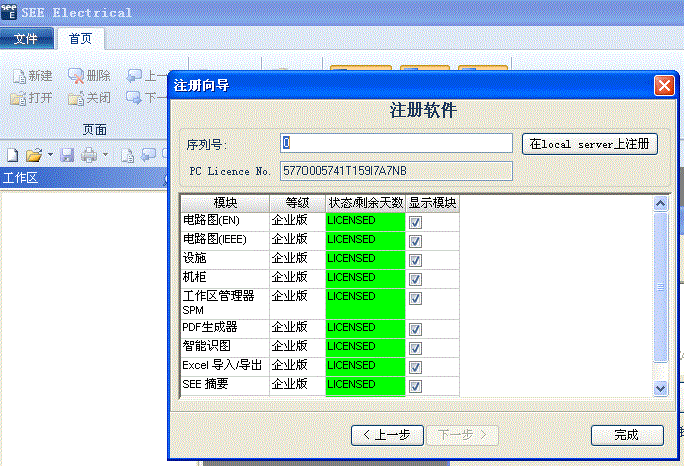
Task: Click the 序列号 serial number input field
Action: pyautogui.click(x=396, y=143)
